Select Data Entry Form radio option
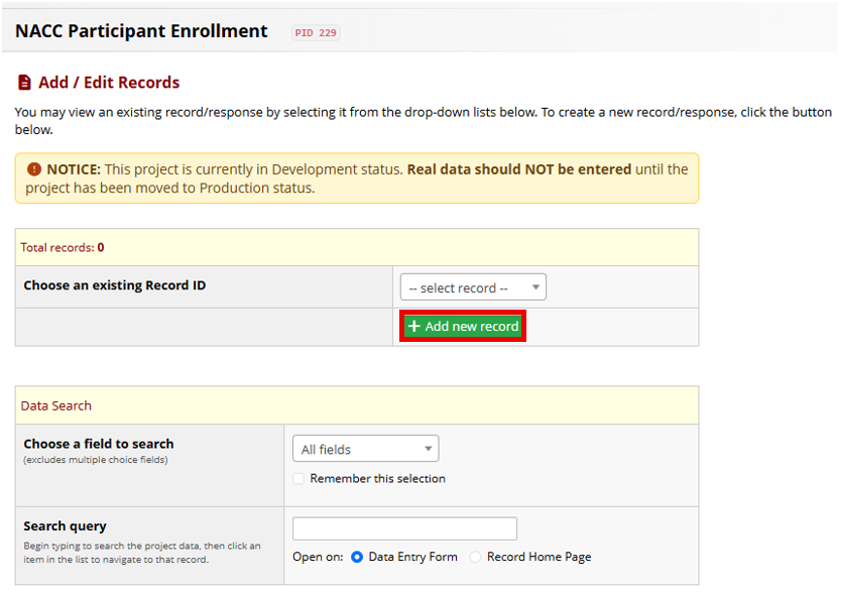Screen dimensions: 842x595 (x=357, y=557)
